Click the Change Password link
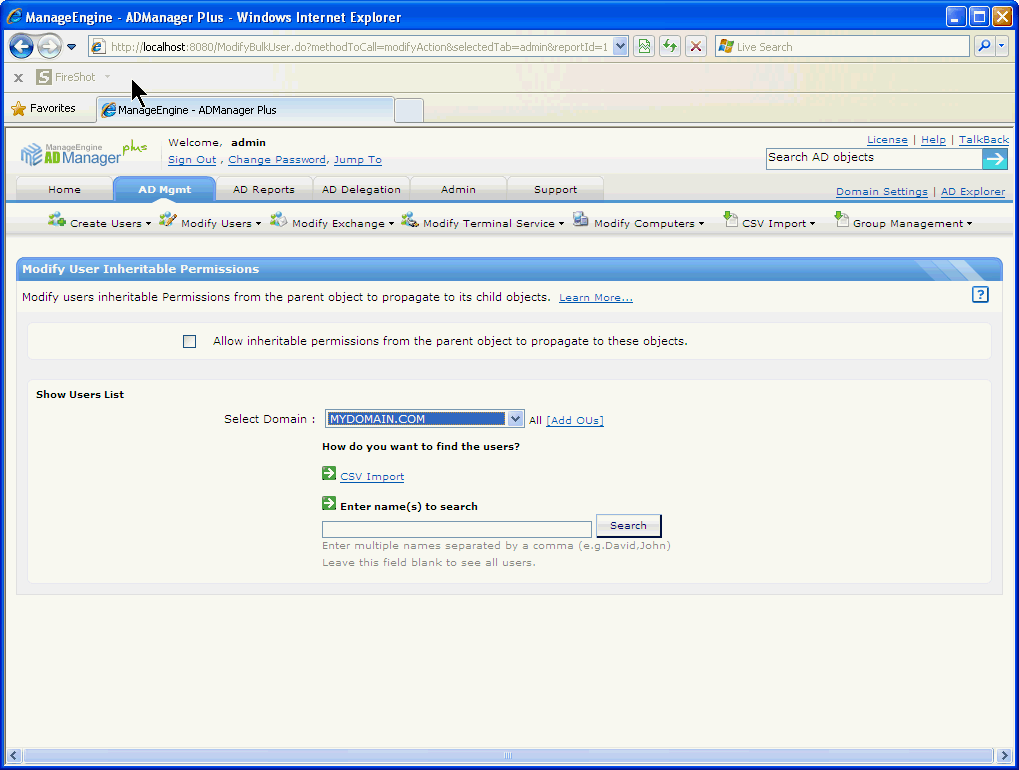The image size is (1019, 770). tap(277, 160)
